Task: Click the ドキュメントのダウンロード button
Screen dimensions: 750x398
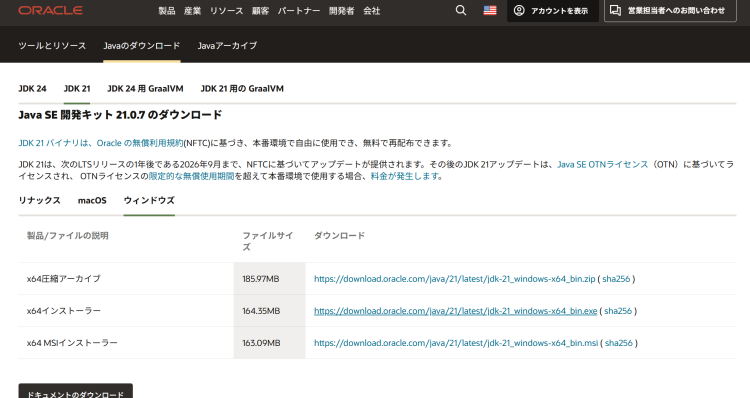Action: click(76, 392)
